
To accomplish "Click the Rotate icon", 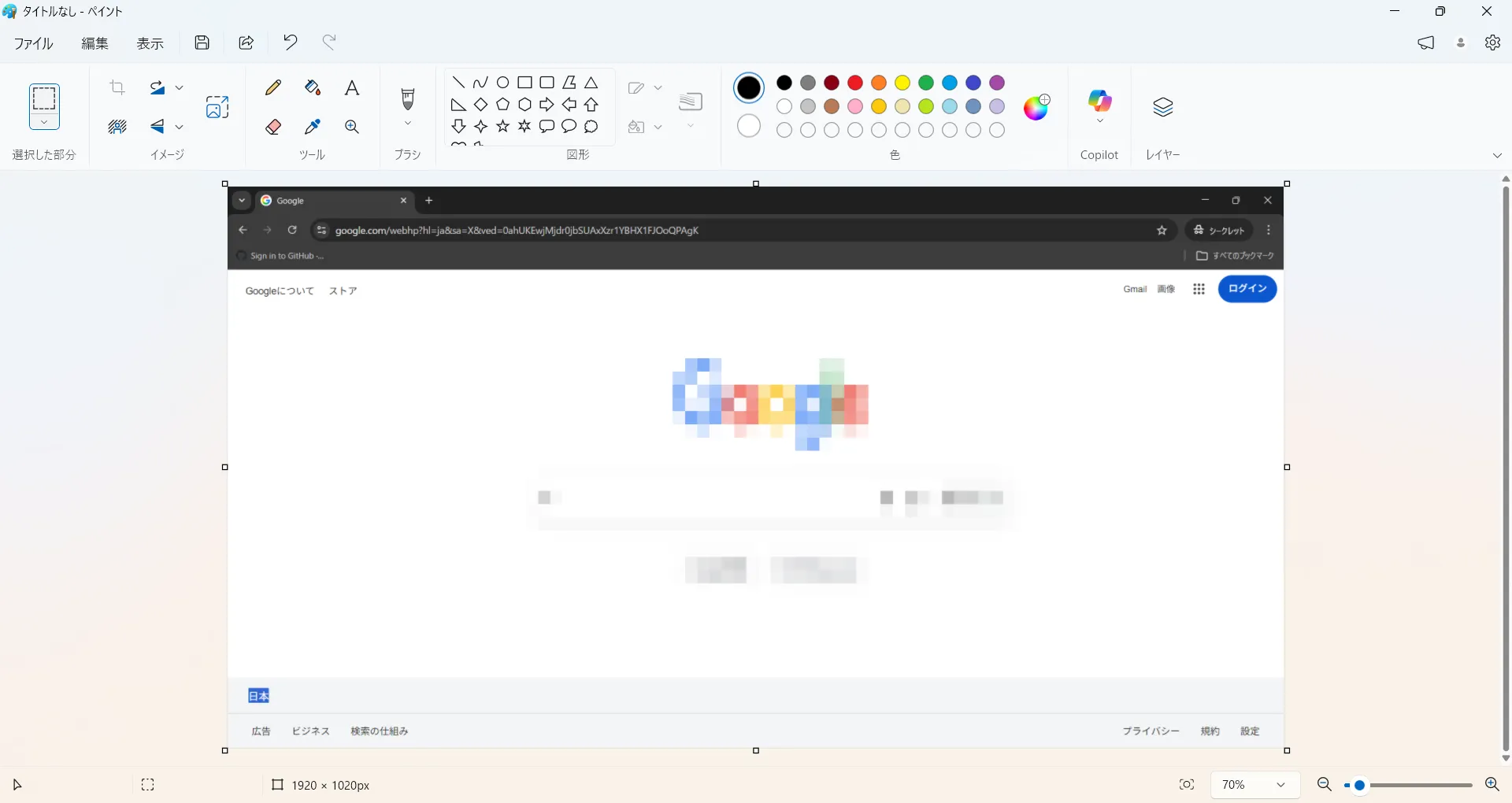I will tap(157, 87).
